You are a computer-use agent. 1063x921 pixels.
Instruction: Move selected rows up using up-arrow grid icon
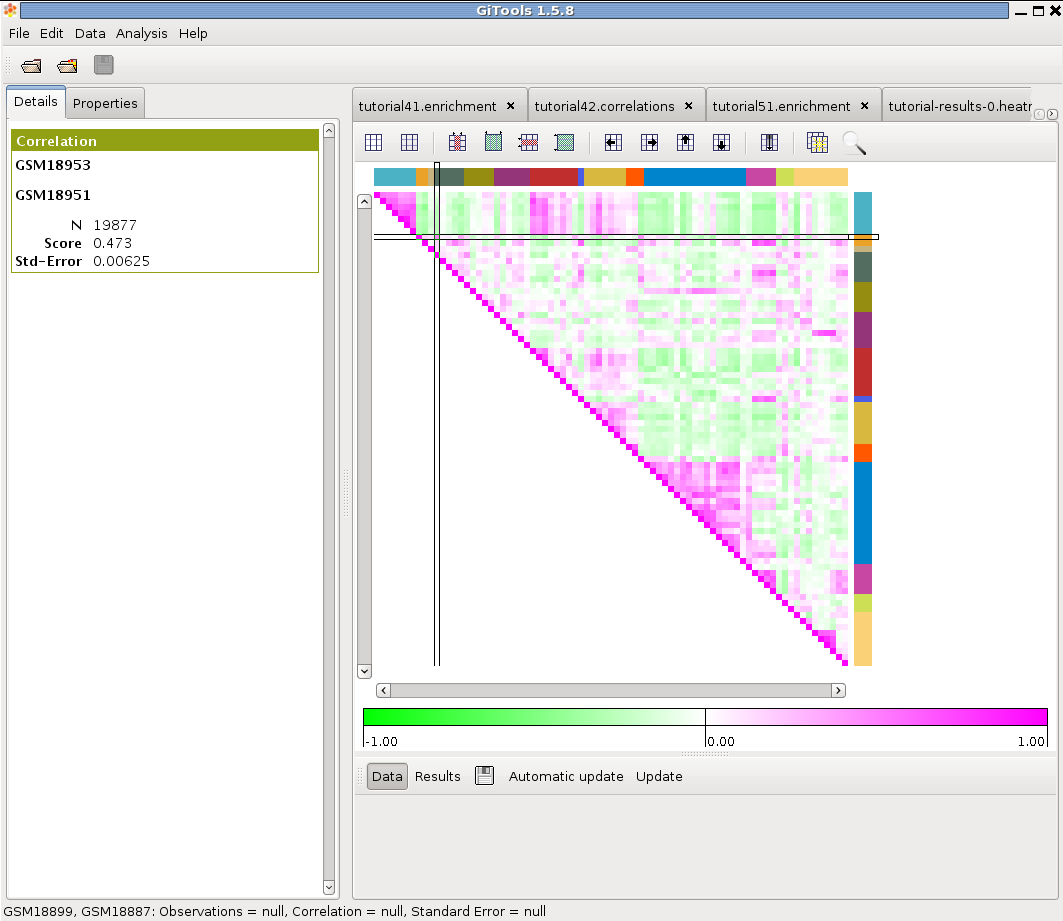(x=685, y=142)
